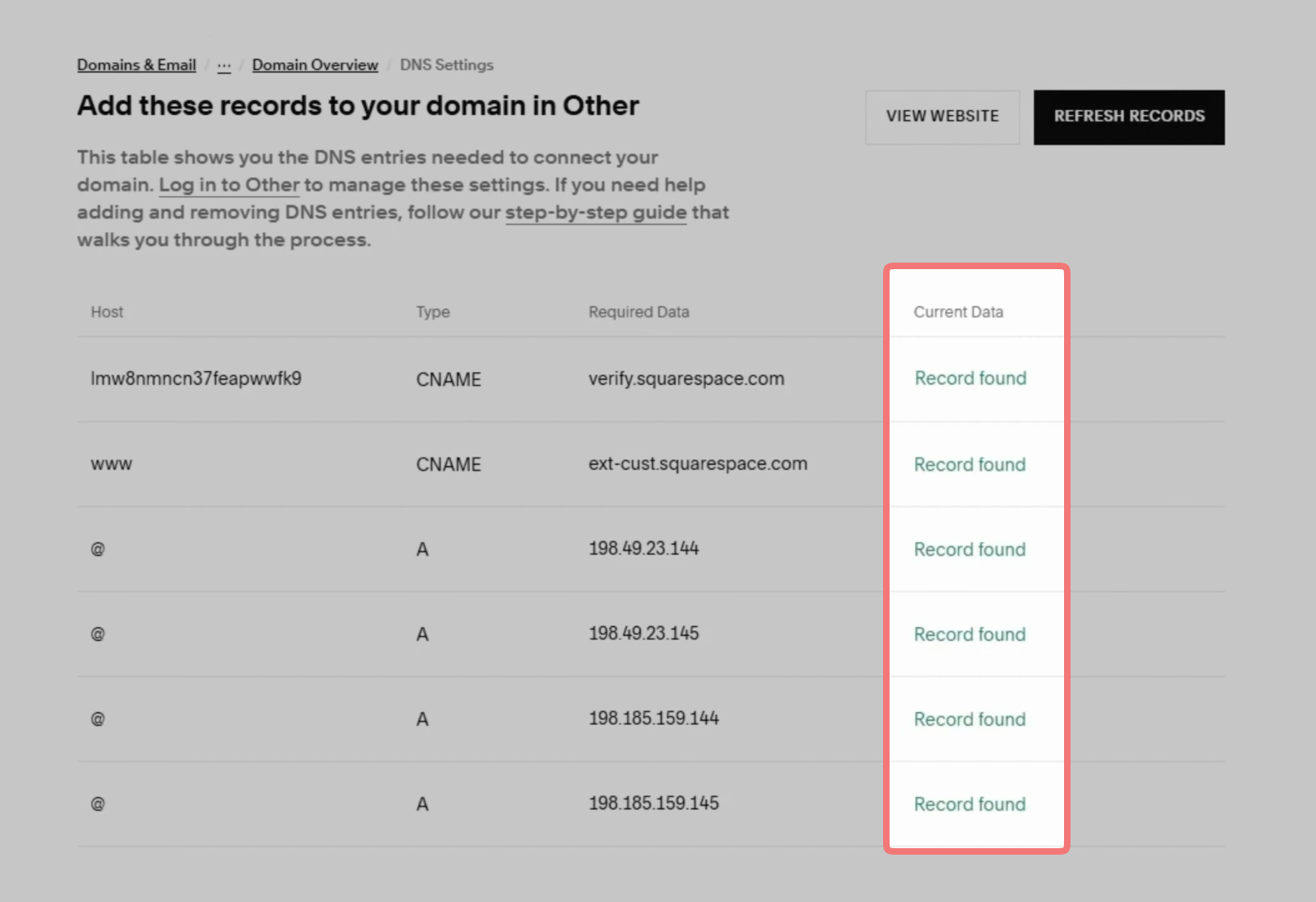The height and width of the screenshot is (902, 1316).
Task: Select the Required Data column header
Action: (x=639, y=312)
